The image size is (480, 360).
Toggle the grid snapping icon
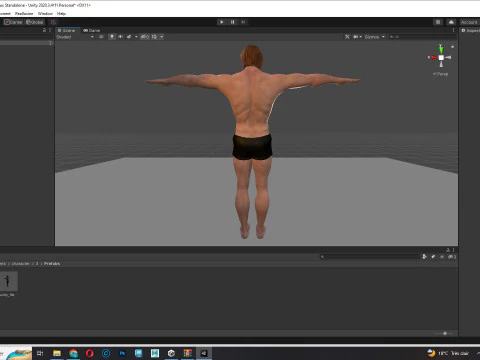[53, 22]
